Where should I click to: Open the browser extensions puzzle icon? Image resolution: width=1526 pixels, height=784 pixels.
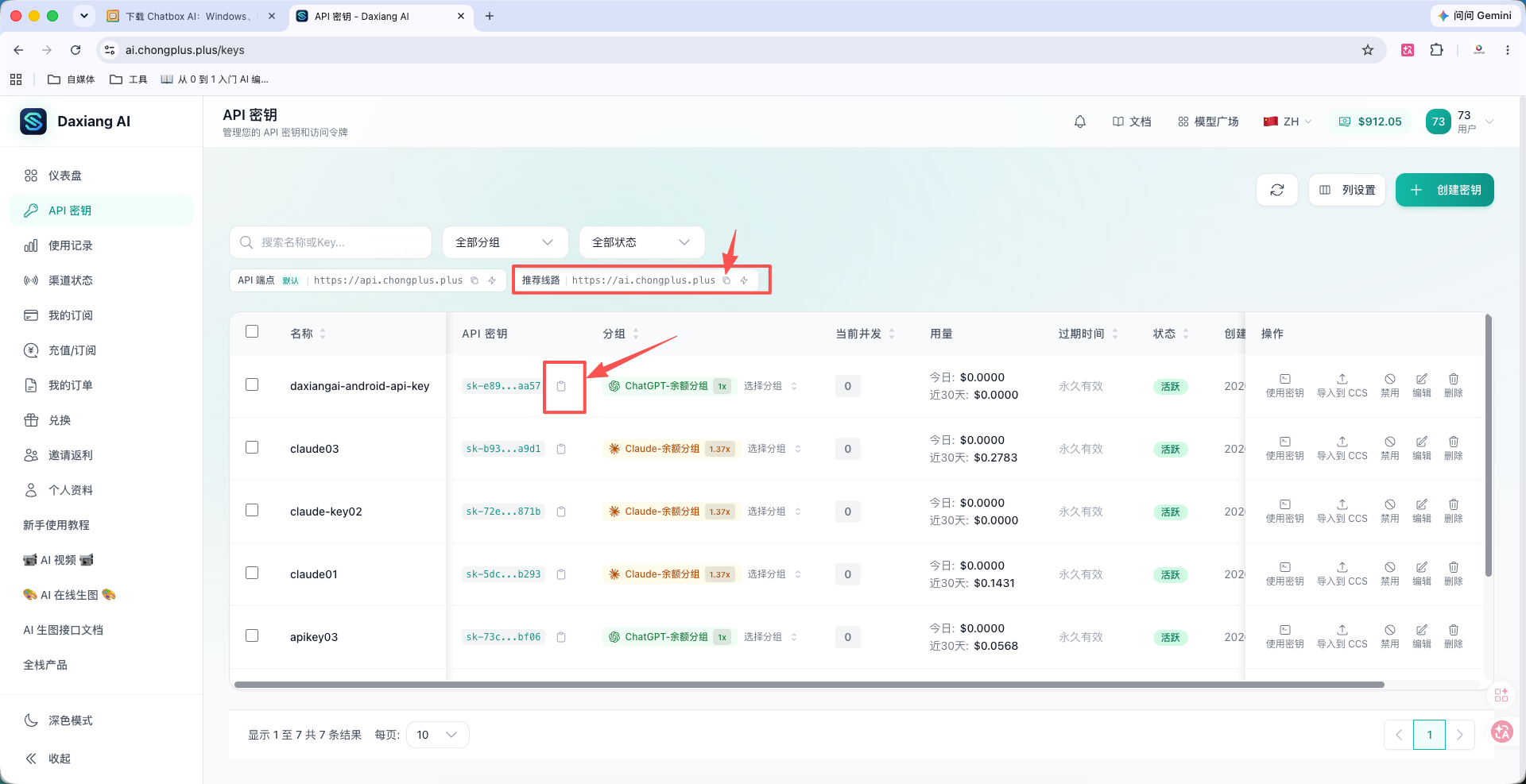1436,50
